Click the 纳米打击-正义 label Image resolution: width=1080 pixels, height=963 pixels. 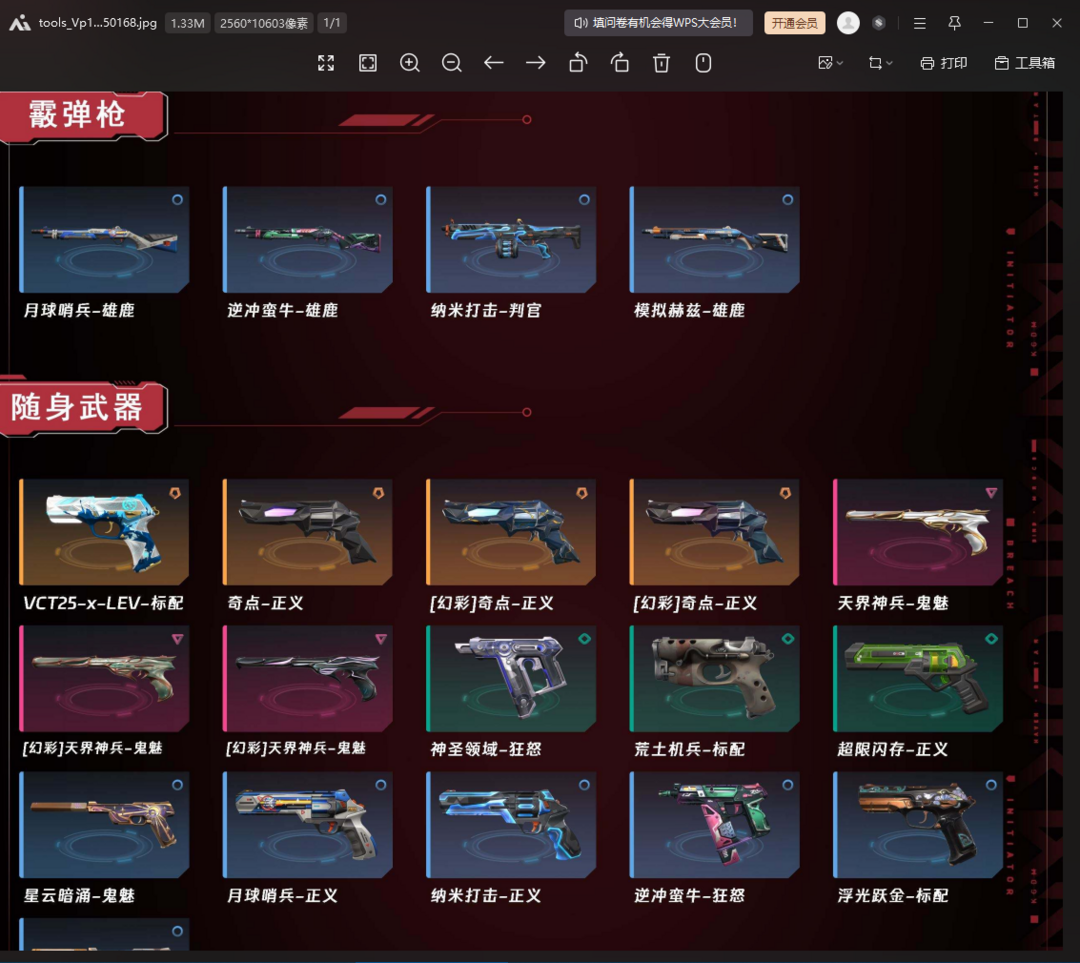tap(486, 895)
